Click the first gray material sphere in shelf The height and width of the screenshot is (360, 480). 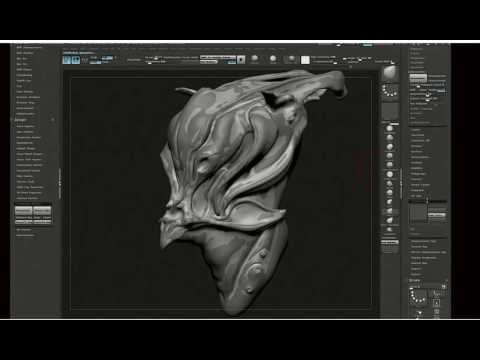(x=254, y=59)
